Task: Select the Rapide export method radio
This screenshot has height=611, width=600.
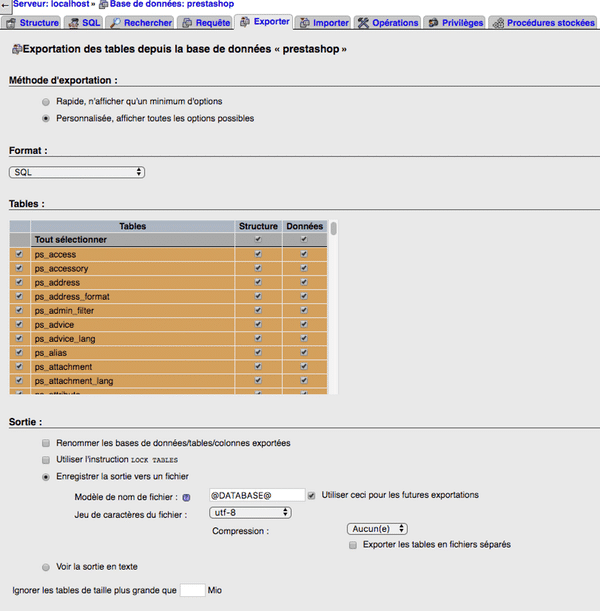Action: click(46, 102)
